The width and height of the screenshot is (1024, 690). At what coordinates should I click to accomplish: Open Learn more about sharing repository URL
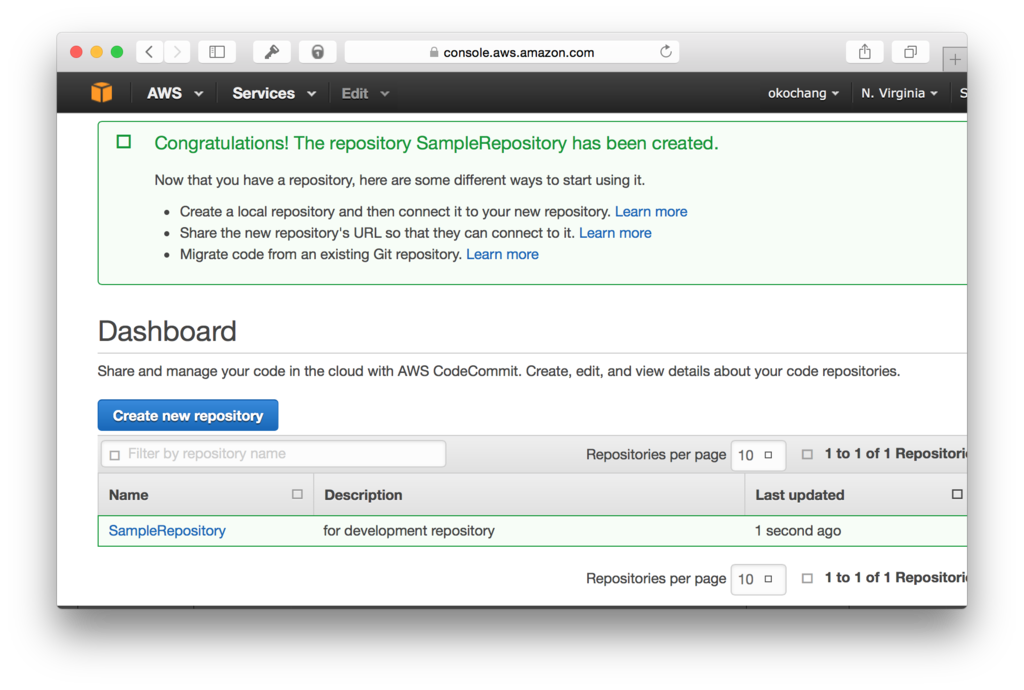coord(615,233)
